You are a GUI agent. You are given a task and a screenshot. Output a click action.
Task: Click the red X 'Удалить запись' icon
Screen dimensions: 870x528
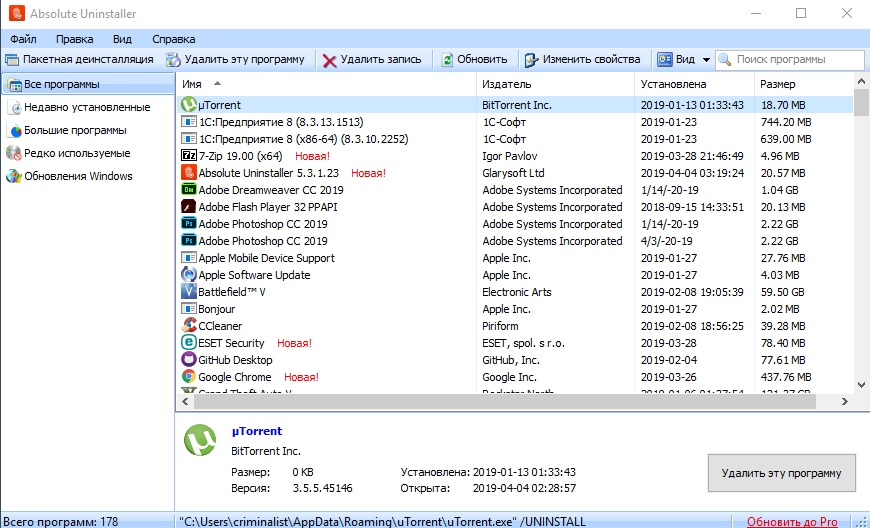click(330, 60)
